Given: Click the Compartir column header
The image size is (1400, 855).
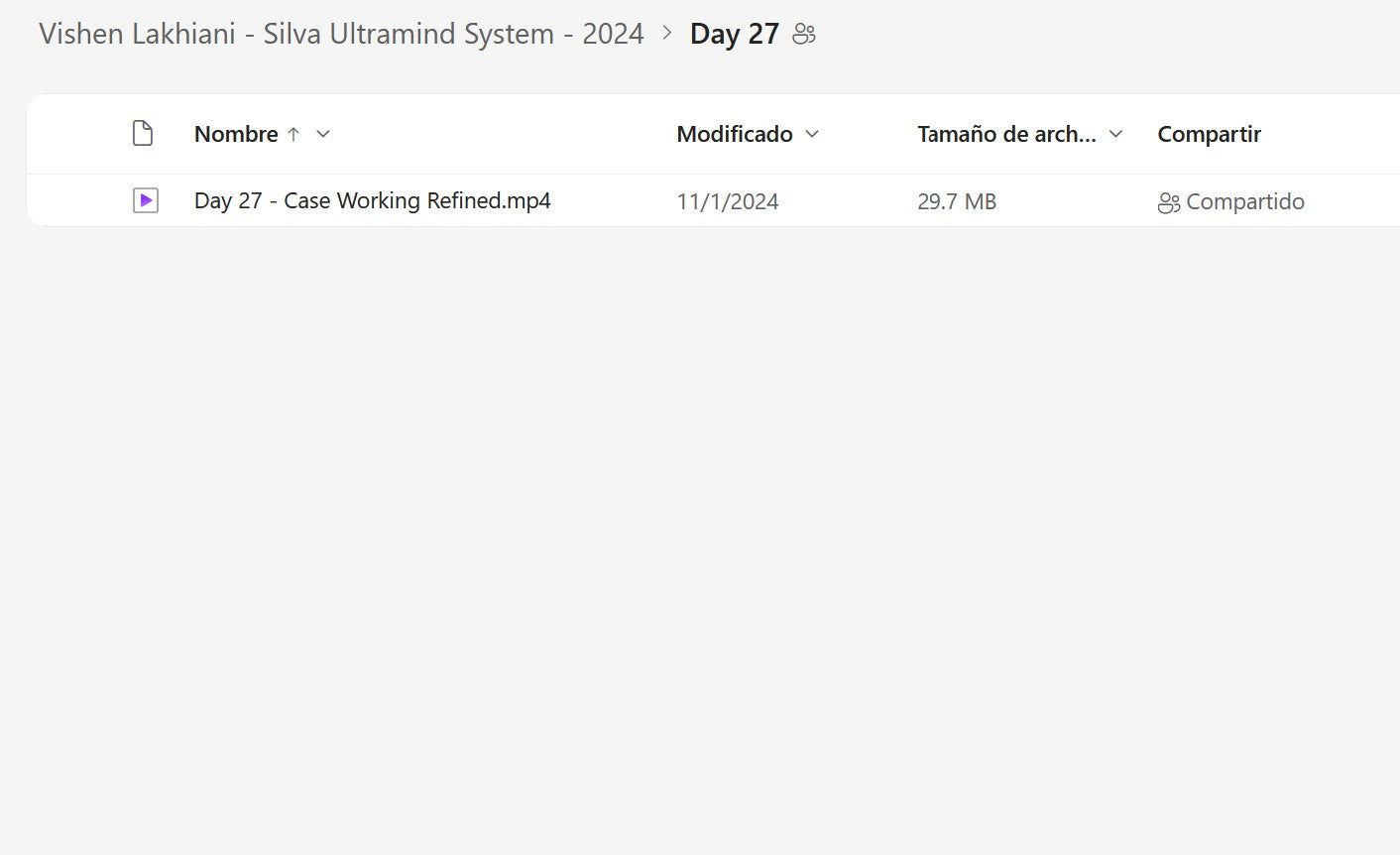Looking at the screenshot, I should click(x=1209, y=134).
